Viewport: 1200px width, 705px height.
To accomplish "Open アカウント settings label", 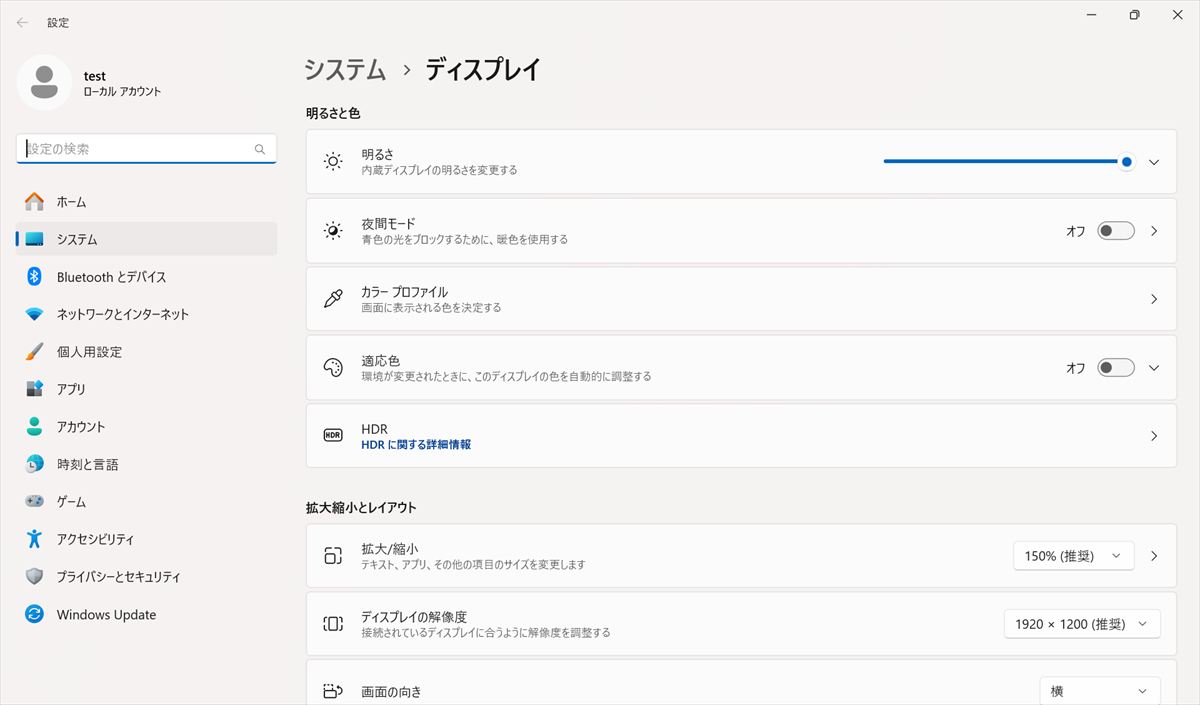I will [x=81, y=427].
